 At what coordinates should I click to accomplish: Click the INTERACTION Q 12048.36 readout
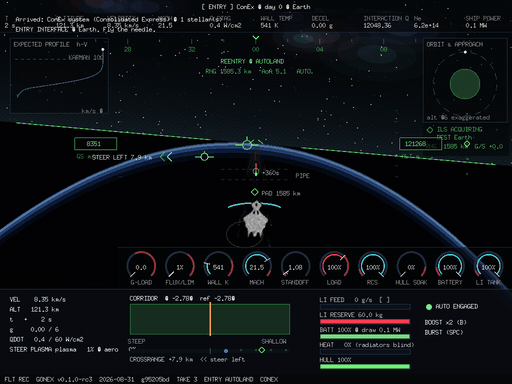coord(386,22)
